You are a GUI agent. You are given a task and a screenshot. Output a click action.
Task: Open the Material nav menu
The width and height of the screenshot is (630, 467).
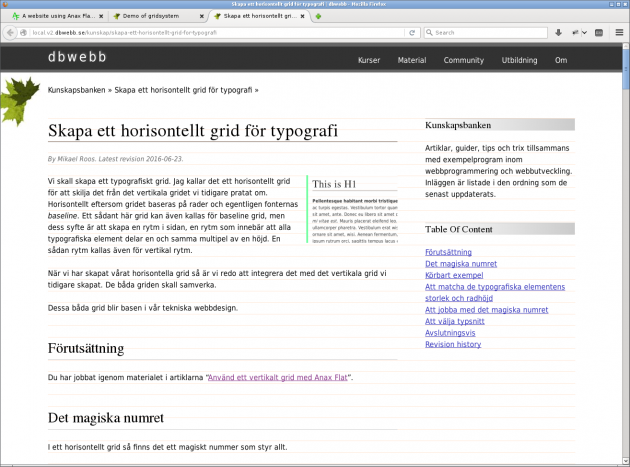click(x=412, y=60)
